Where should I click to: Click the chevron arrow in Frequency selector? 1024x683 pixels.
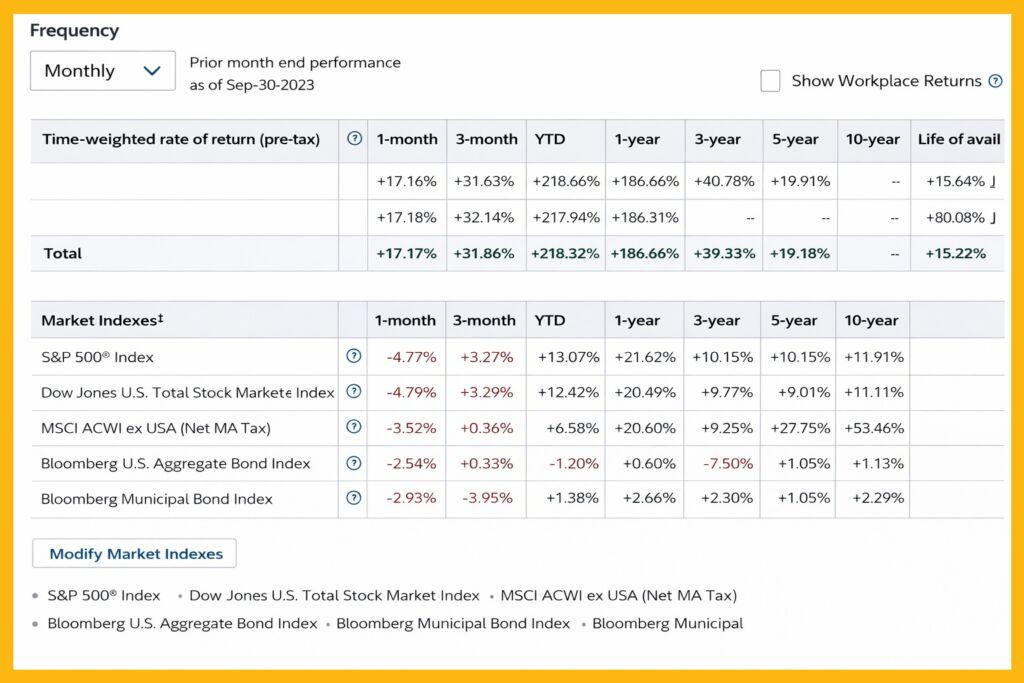pyautogui.click(x=152, y=71)
